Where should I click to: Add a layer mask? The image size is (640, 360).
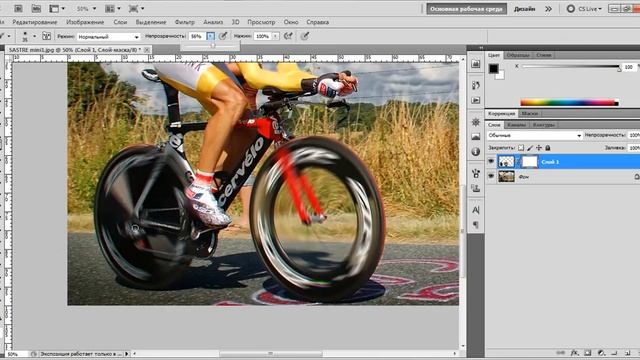tap(588, 353)
